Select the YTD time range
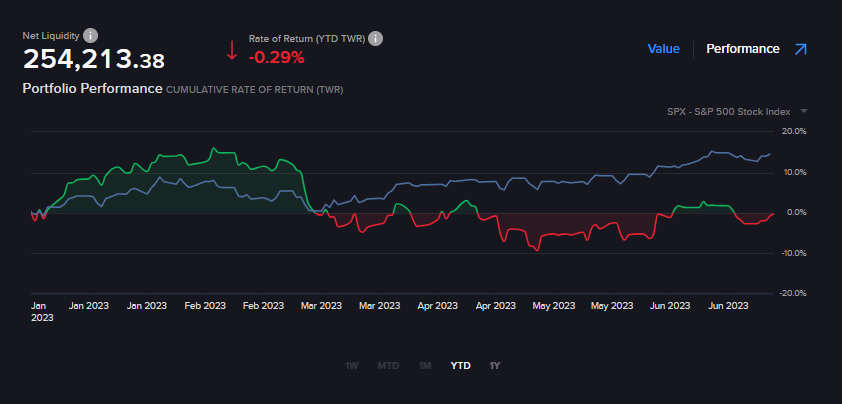Screen dimensions: 842x404 [x=461, y=366]
